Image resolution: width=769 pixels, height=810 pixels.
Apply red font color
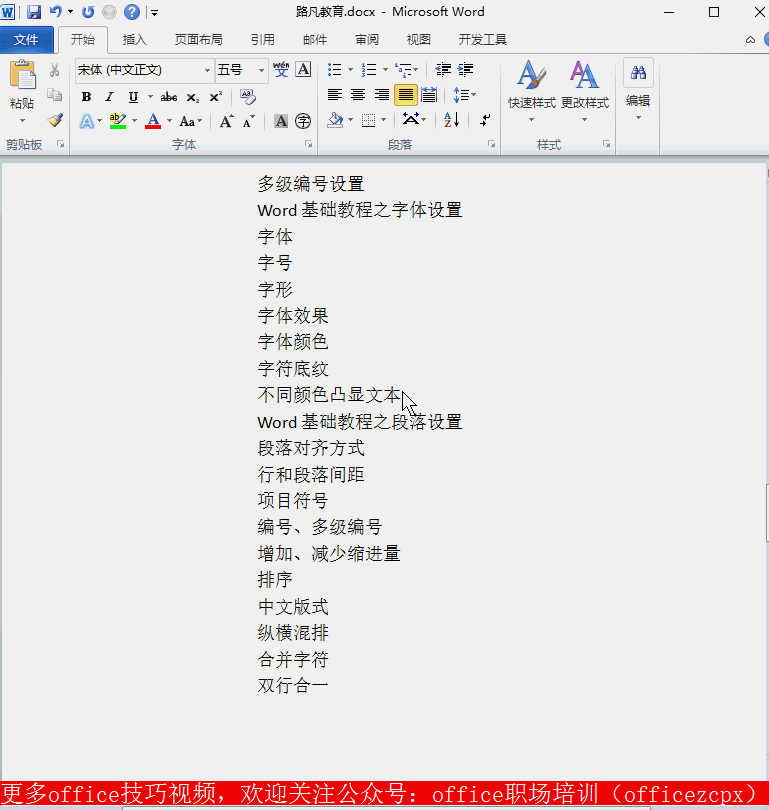153,121
